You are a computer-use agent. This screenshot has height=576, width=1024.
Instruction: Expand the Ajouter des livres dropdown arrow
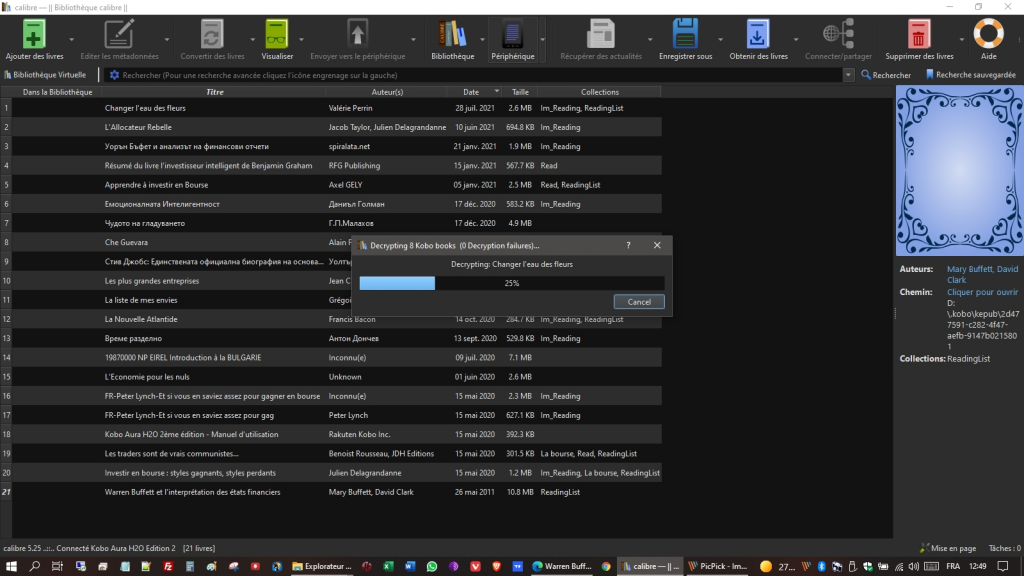pyautogui.click(x=72, y=39)
